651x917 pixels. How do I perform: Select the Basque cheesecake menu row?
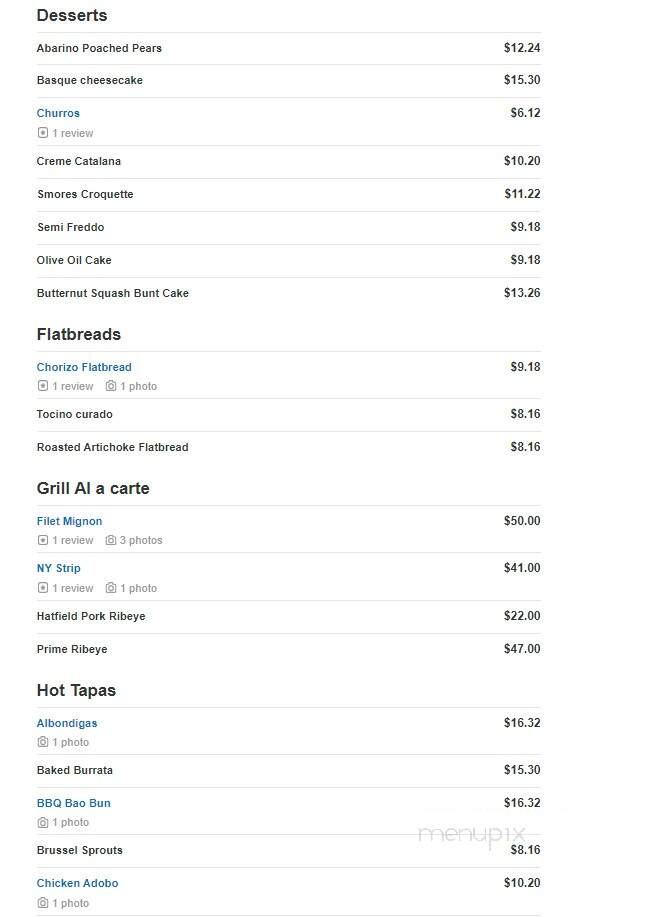point(288,81)
